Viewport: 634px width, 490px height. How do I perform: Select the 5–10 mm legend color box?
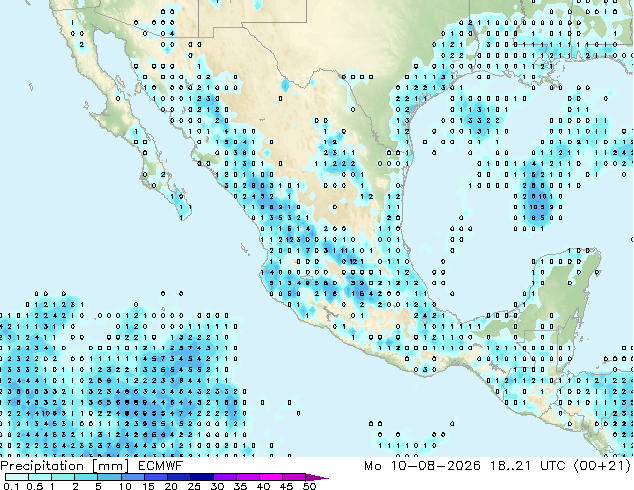(x=109, y=477)
